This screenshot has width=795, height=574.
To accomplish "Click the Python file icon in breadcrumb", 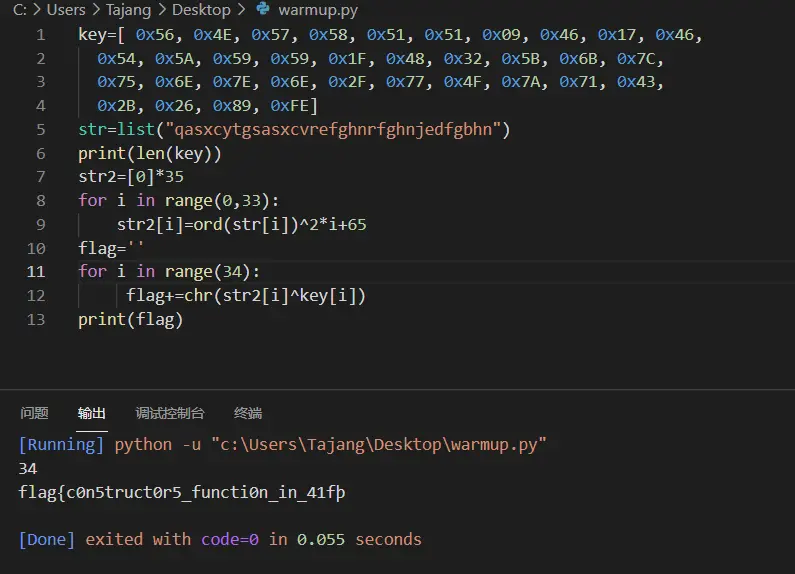I will (263, 10).
